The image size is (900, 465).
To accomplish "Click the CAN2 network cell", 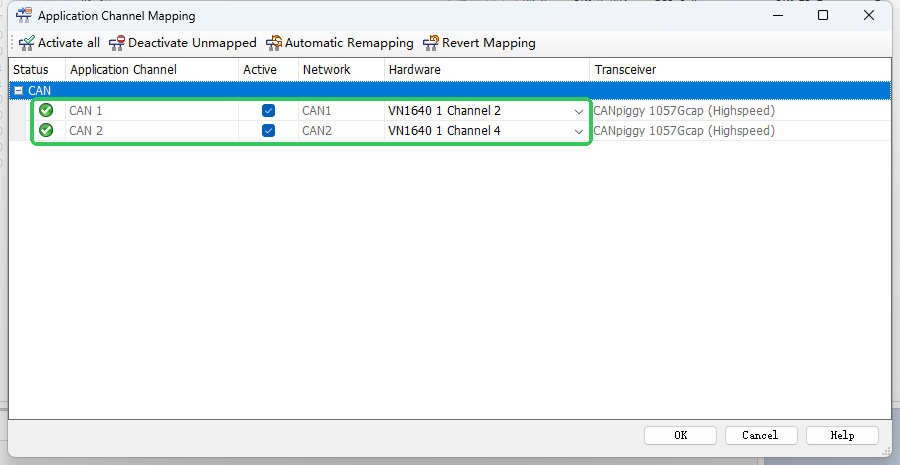I will coord(342,130).
